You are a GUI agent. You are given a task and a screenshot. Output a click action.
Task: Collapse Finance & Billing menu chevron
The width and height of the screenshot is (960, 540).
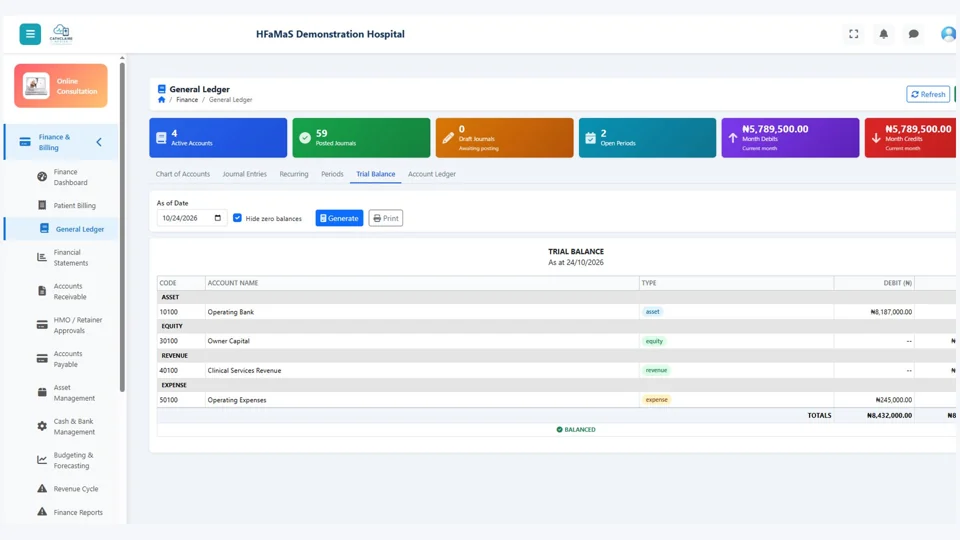point(99,142)
